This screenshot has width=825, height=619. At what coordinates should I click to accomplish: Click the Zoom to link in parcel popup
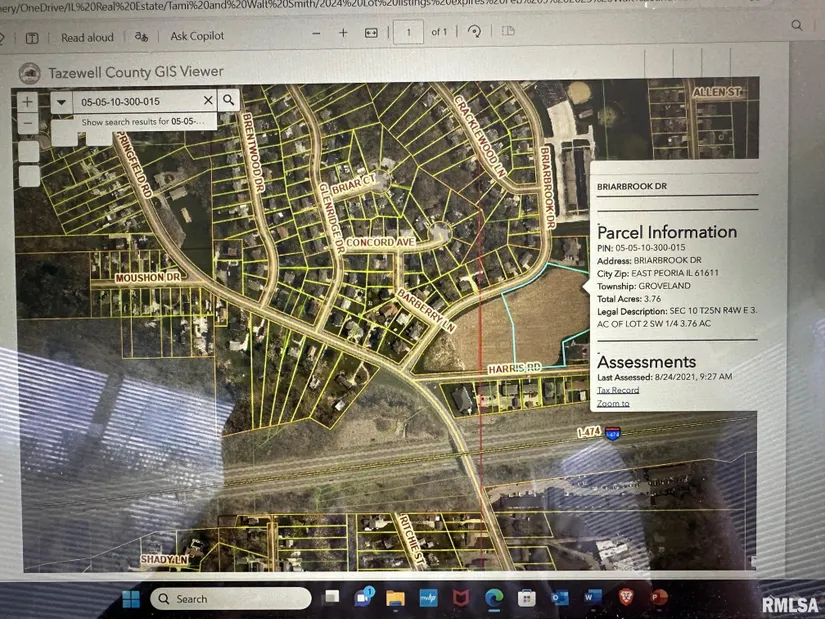tap(613, 403)
